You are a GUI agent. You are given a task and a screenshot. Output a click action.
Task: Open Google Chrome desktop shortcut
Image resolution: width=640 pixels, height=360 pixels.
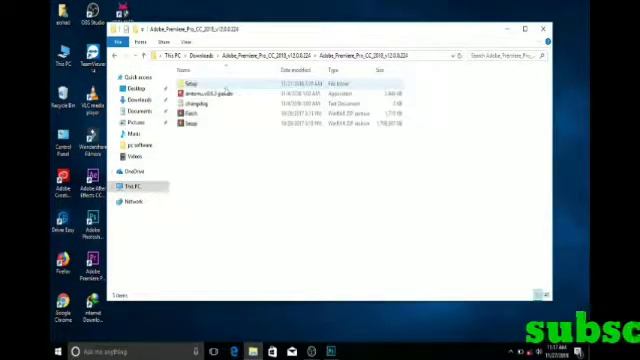63,308
